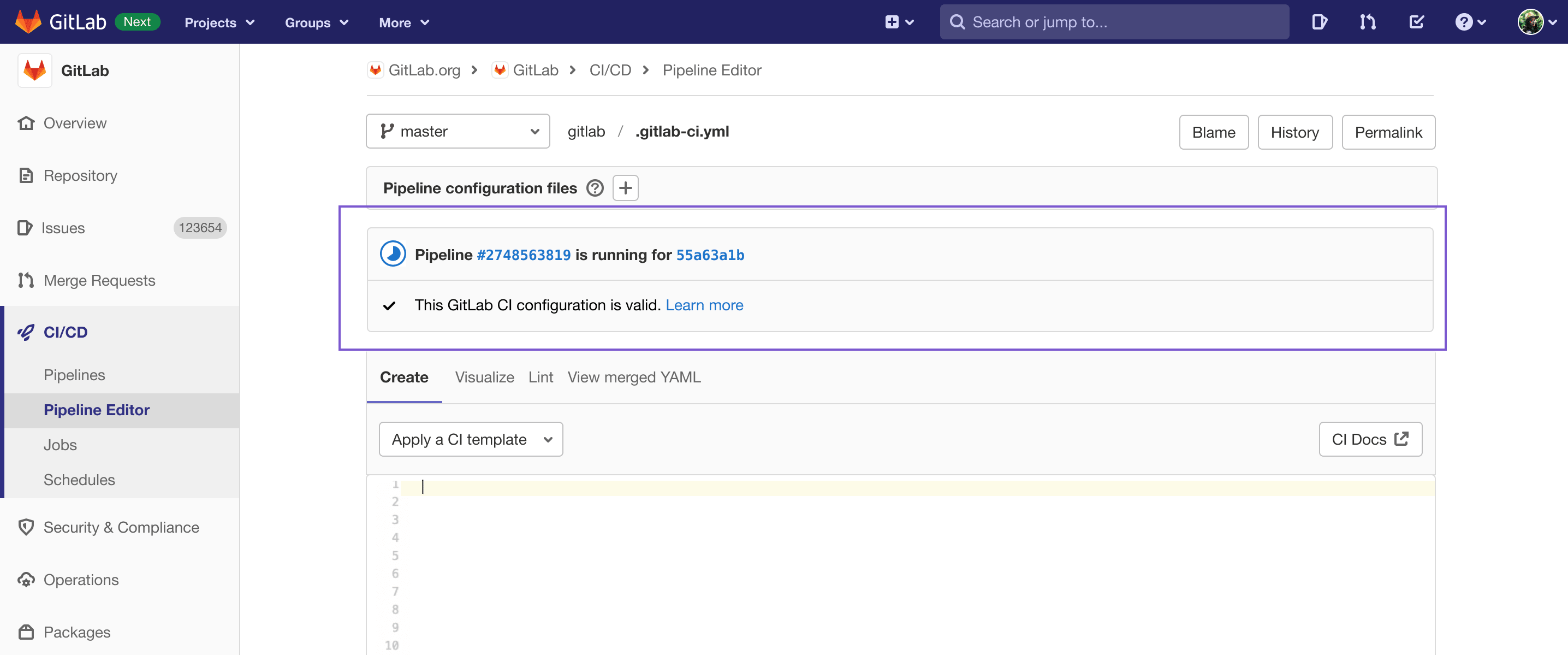
Task: Open the More navigation menu
Action: (403, 22)
